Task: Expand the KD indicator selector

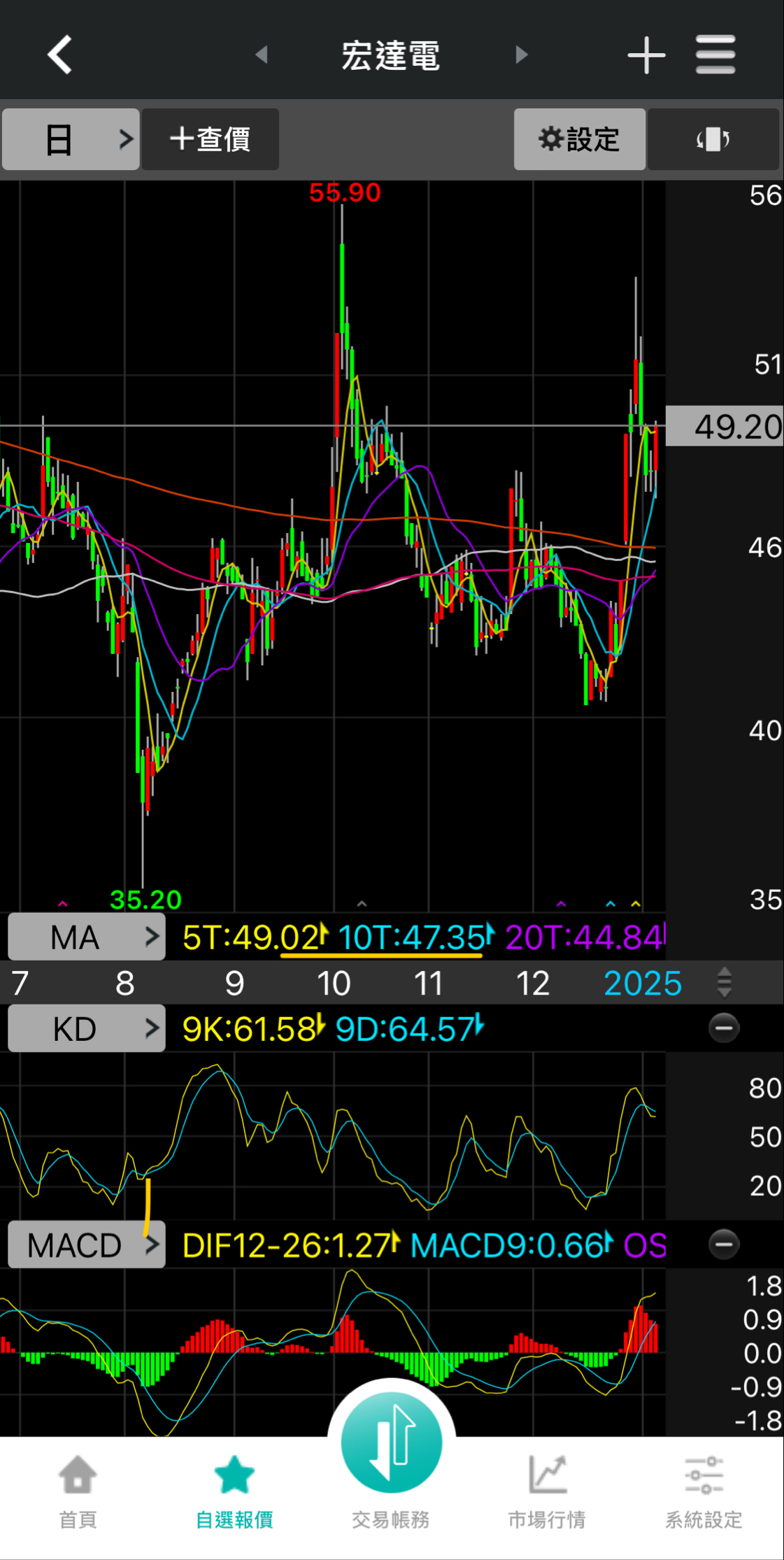Action: tap(87, 1028)
